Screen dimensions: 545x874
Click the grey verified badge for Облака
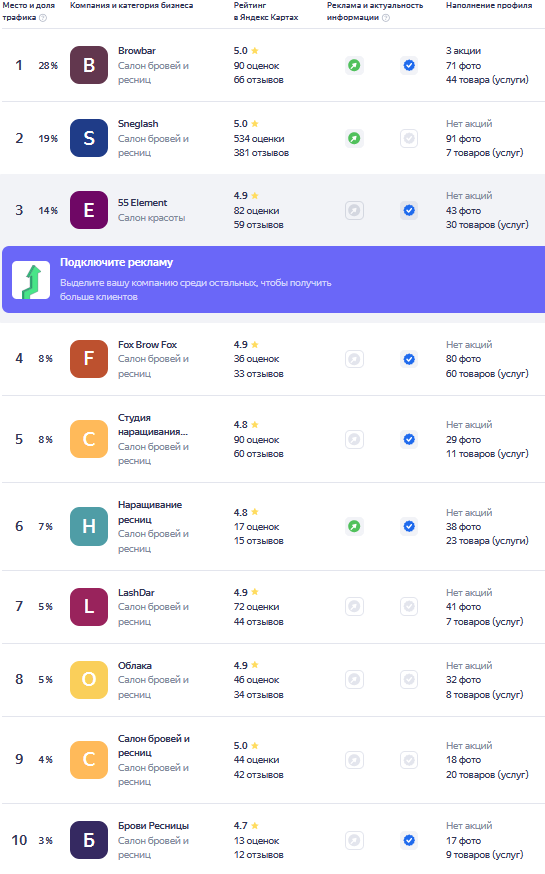pos(409,679)
